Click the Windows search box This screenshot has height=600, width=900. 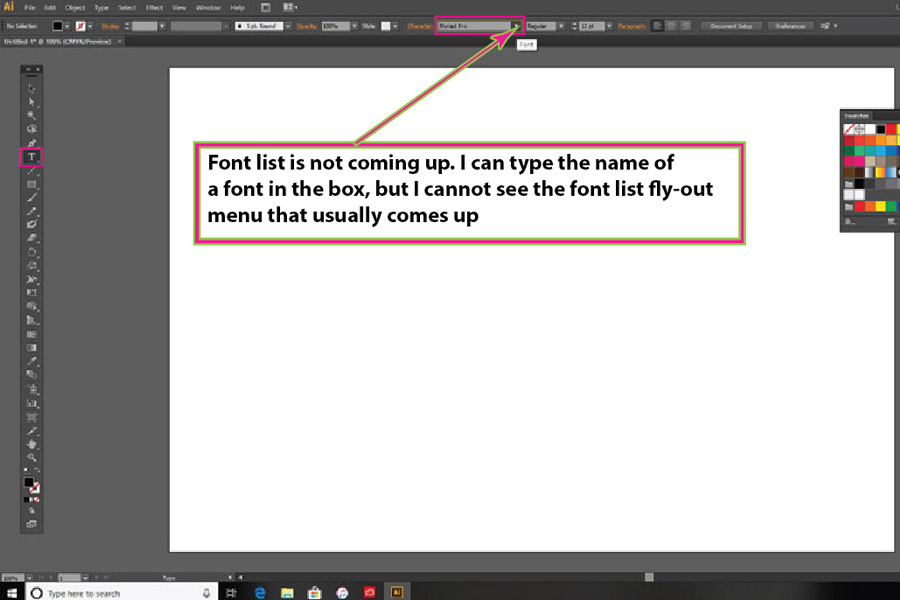tap(122, 593)
